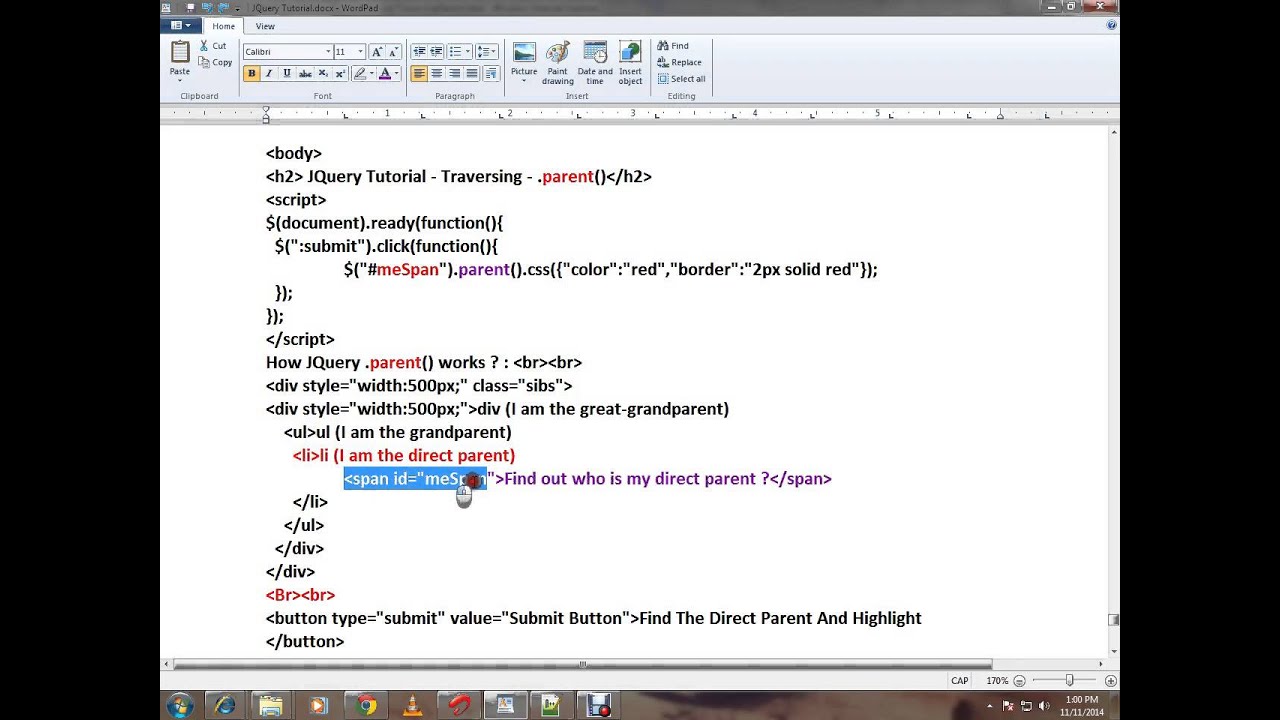Open volume control in system tray
This screenshot has width=1280, height=720.
pos(1046,706)
